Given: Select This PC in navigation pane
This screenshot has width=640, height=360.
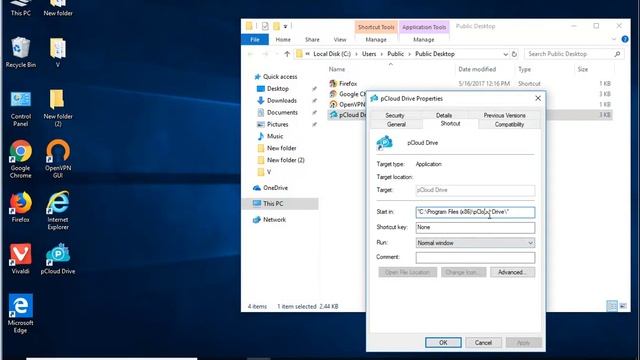Looking at the screenshot, I should pos(273,204).
